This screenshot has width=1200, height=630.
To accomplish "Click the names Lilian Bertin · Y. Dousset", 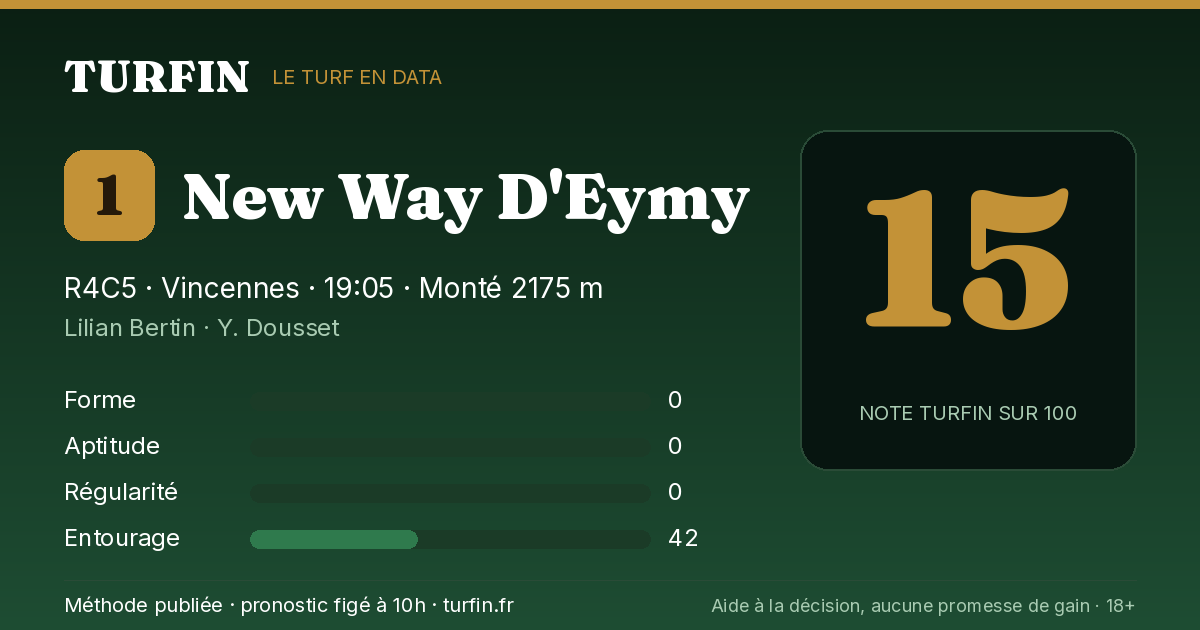I will click(202, 328).
